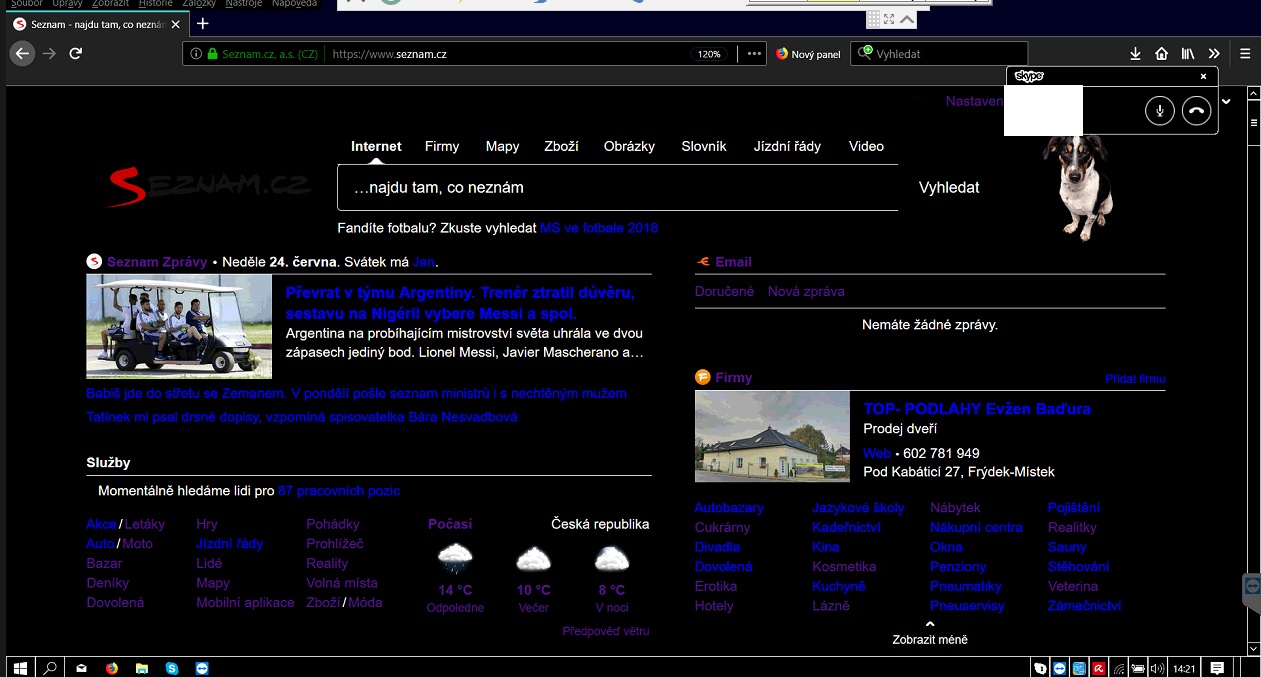Collapse the top mini toolbar with chevron up
The height and width of the screenshot is (677, 1261).
tap(907, 19)
